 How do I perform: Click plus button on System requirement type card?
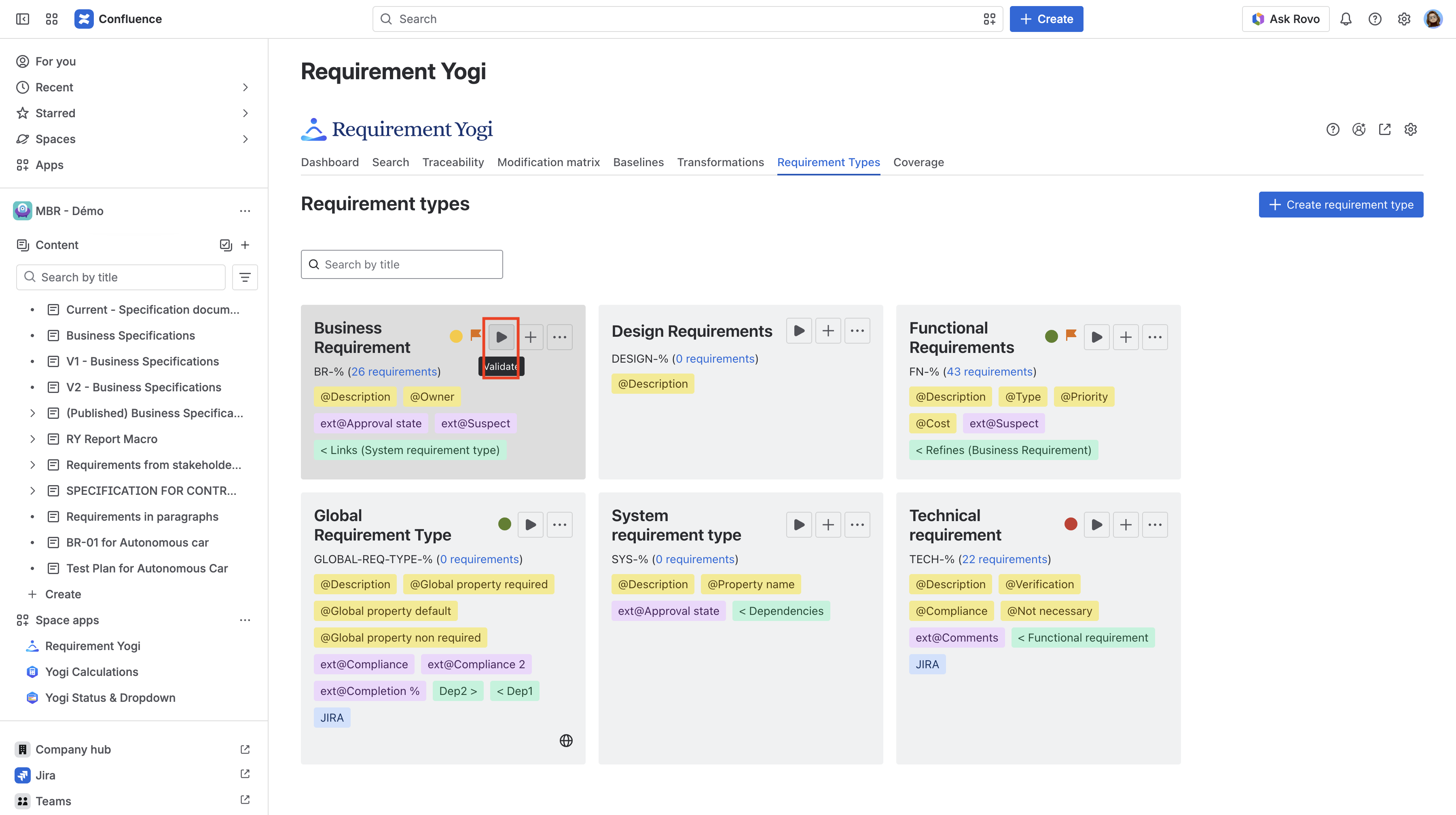828,525
